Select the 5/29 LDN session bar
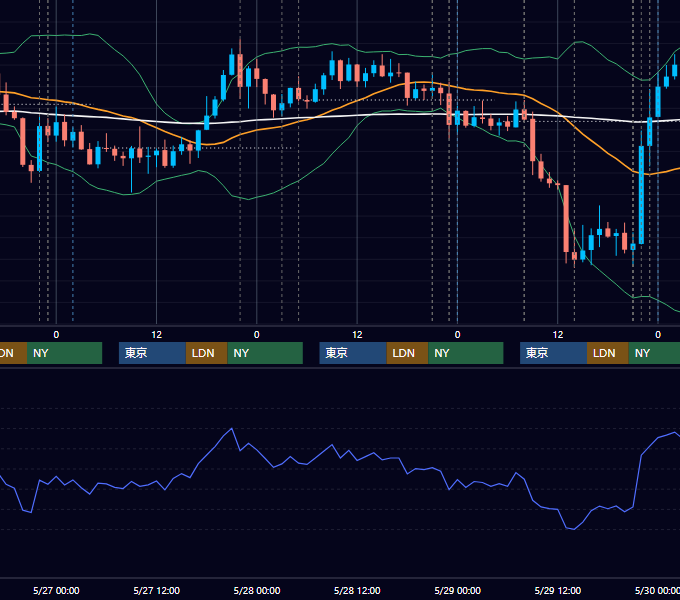This screenshot has width=680, height=600. [608, 353]
